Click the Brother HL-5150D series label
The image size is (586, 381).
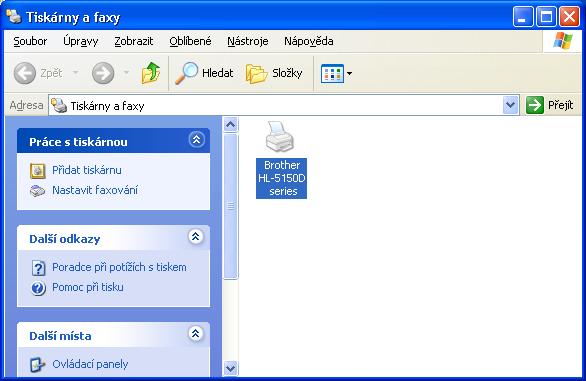tap(282, 178)
